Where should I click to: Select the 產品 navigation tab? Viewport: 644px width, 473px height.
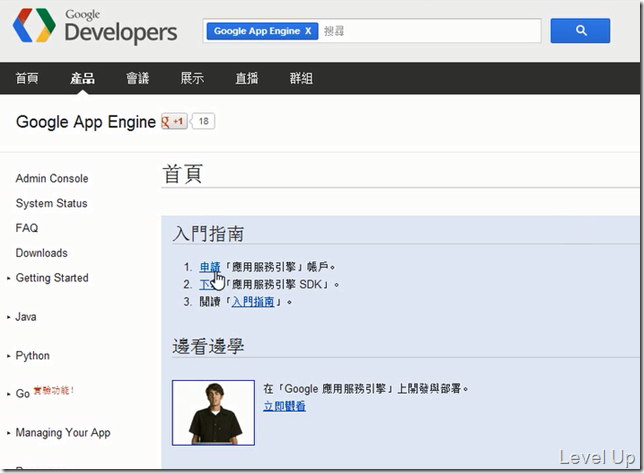pyautogui.click(x=82, y=78)
